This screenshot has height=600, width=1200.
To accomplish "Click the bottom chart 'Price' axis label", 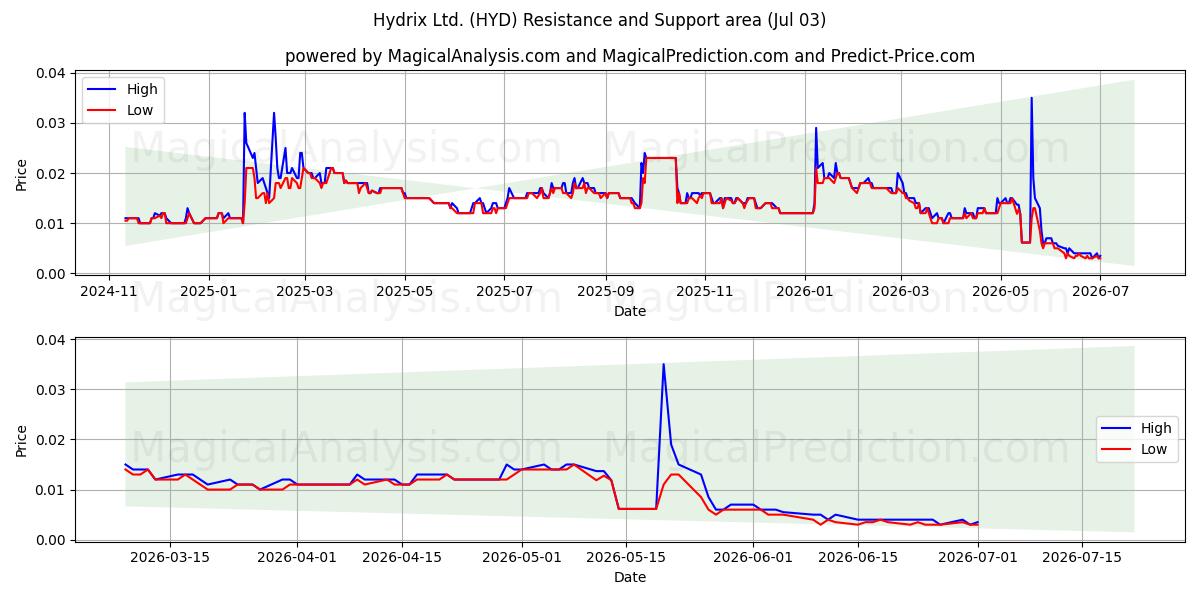I will 22,440.
